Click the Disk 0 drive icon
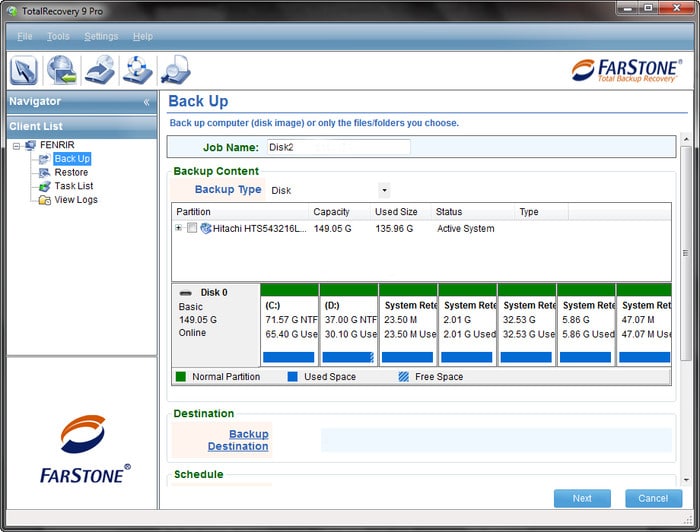Viewport: 700px width, 532px height. coord(185,293)
